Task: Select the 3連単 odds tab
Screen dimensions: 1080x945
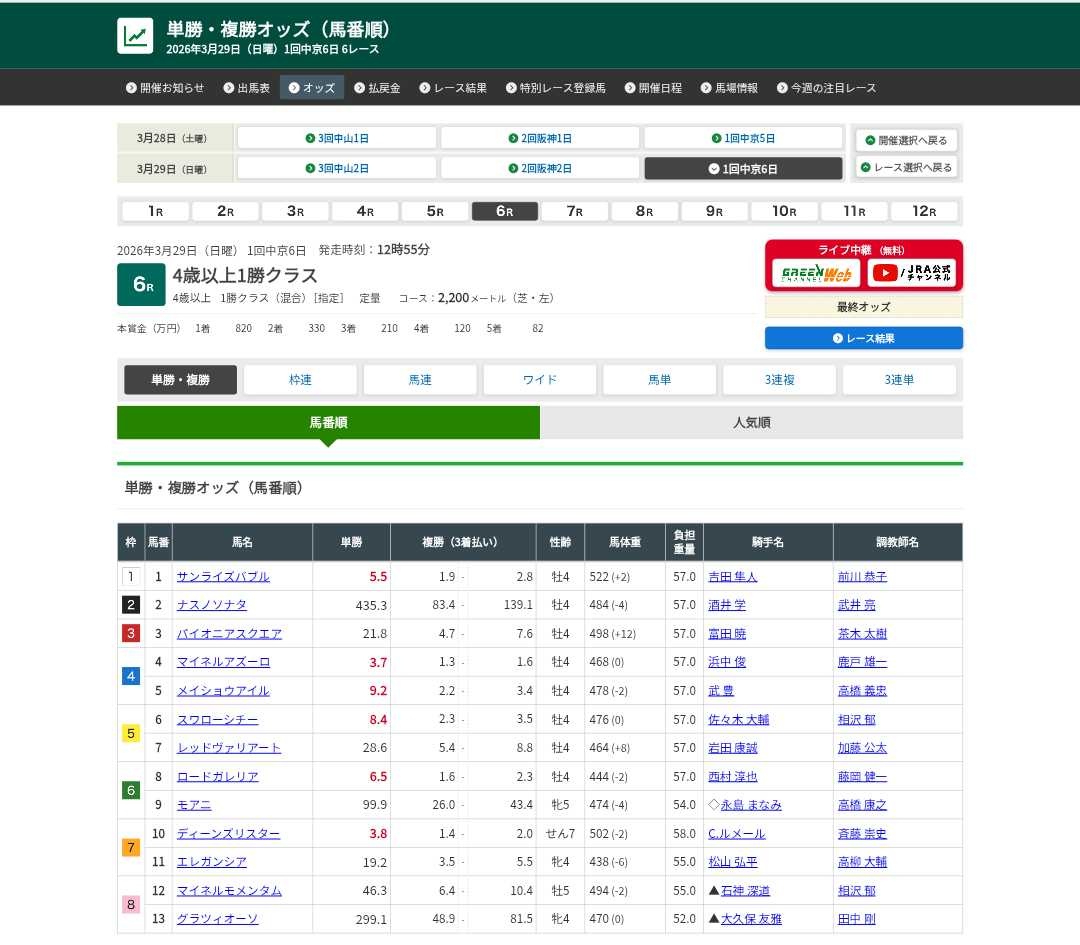Action: point(899,380)
